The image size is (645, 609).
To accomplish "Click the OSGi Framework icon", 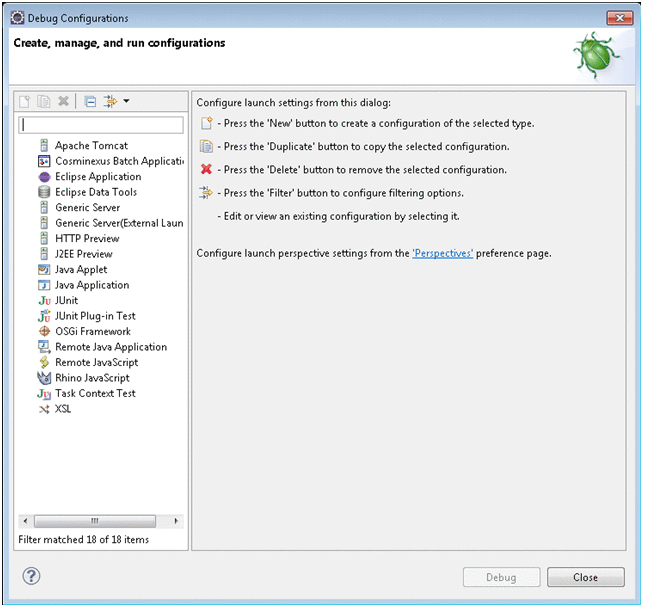I will pos(44,331).
